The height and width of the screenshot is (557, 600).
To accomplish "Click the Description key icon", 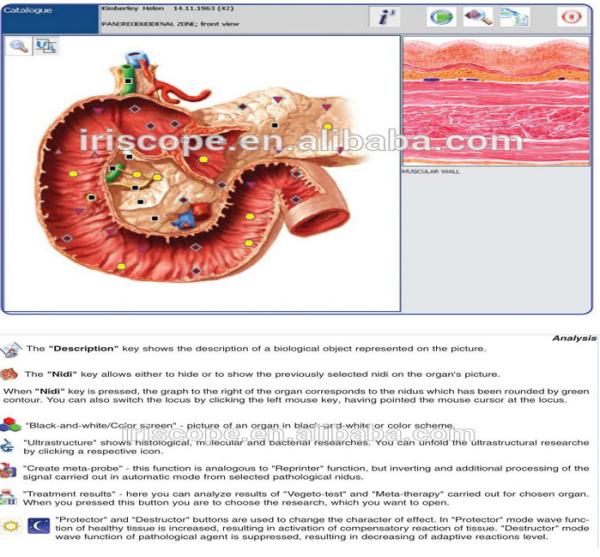I will 10,349.
